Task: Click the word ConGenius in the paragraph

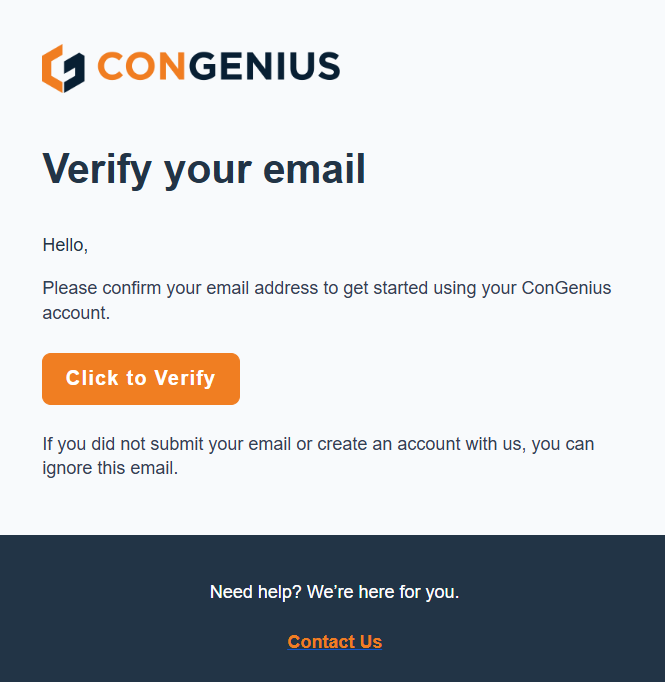Action: (x=566, y=288)
